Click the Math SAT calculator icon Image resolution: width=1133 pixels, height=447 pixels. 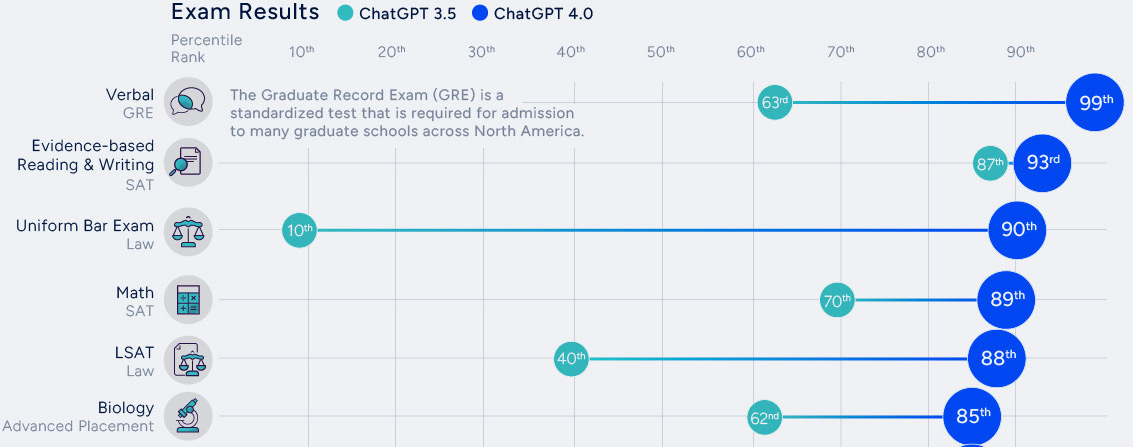[188, 299]
